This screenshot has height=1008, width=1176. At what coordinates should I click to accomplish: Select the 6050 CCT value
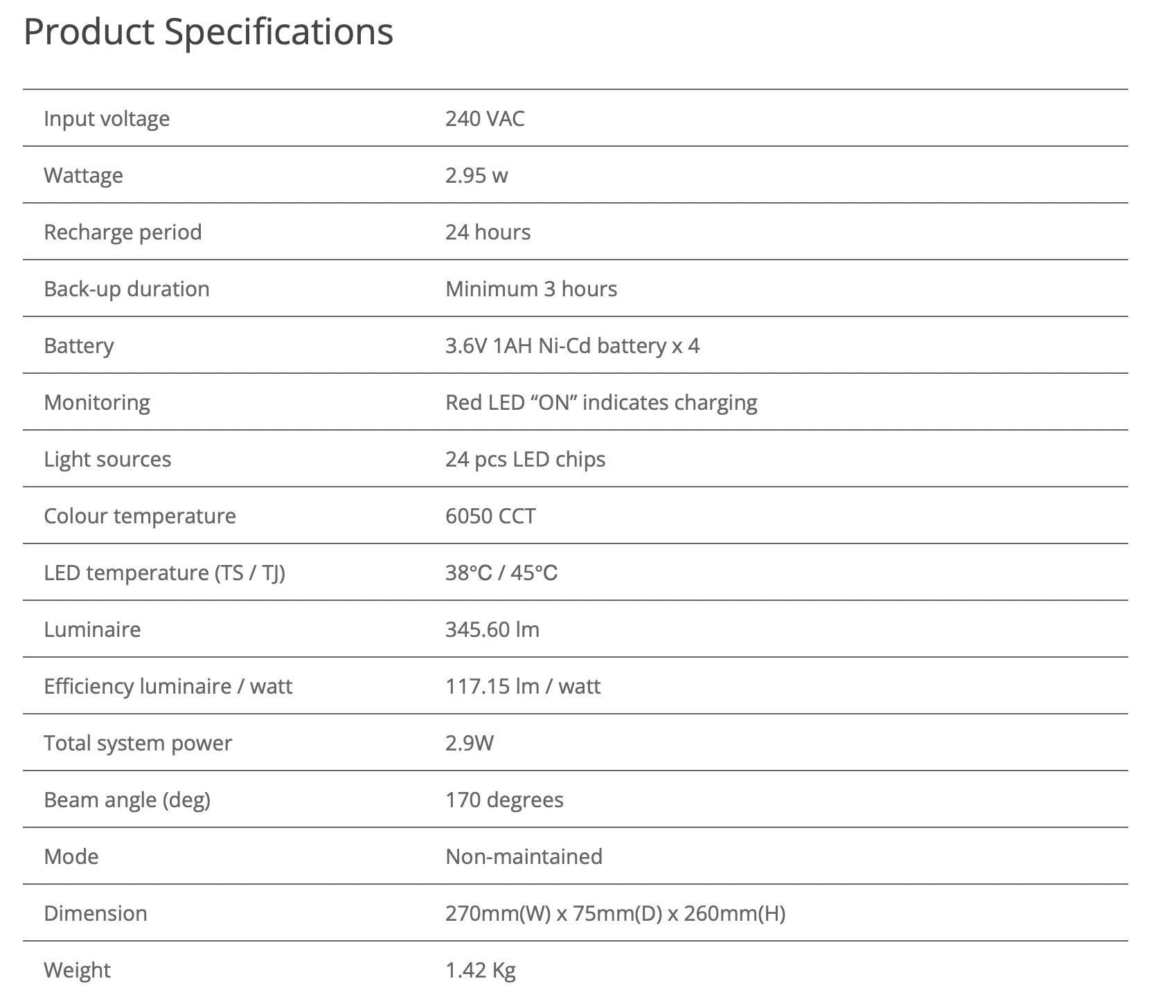click(x=490, y=516)
